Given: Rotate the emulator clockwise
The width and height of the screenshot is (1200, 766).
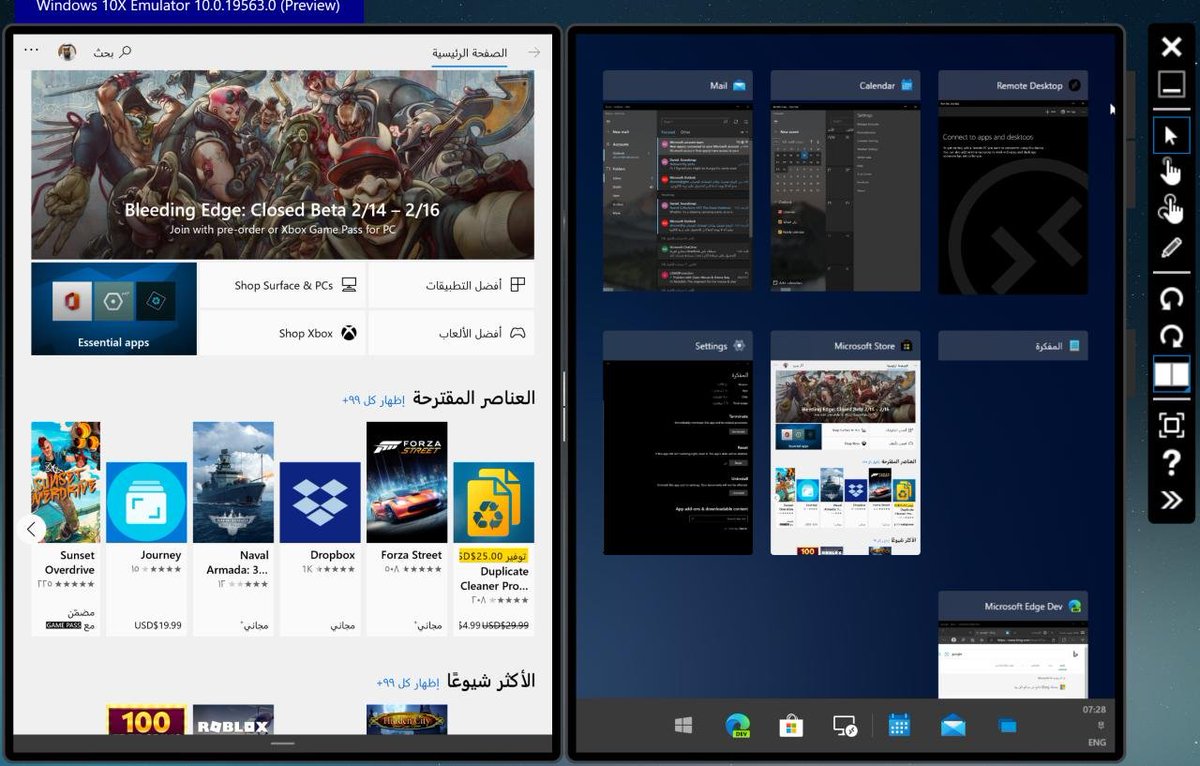Looking at the screenshot, I should pyautogui.click(x=1171, y=336).
